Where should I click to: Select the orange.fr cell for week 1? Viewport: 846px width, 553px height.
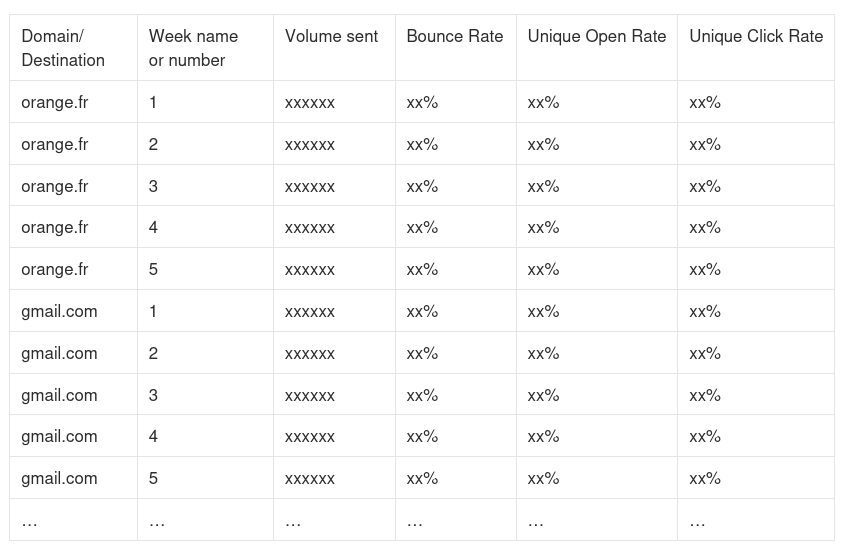pyautogui.click(x=55, y=102)
